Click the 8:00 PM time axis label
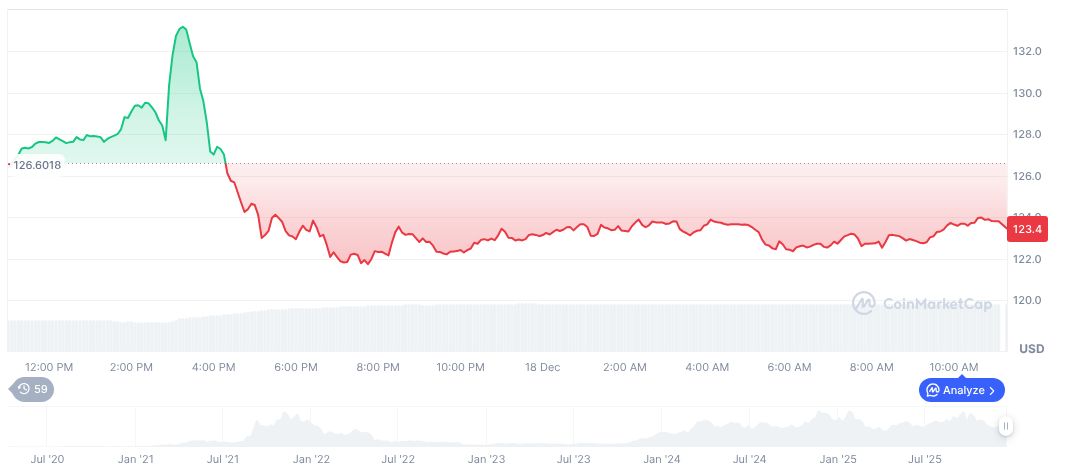Image resolution: width=1072 pixels, height=470 pixels. pos(378,367)
